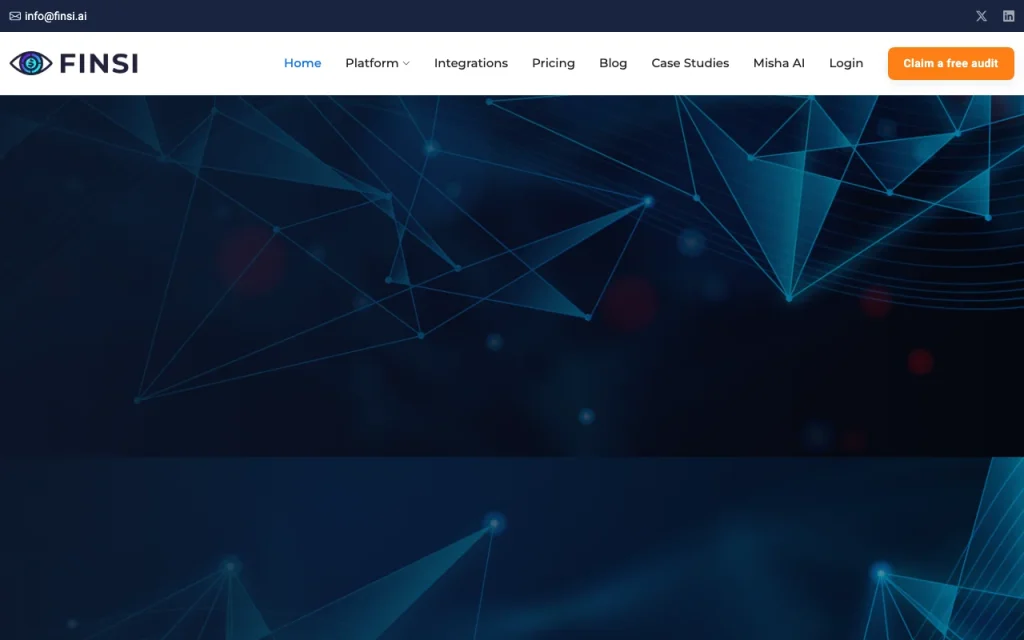Open the LinkedIn social icon

(1008, 16)
